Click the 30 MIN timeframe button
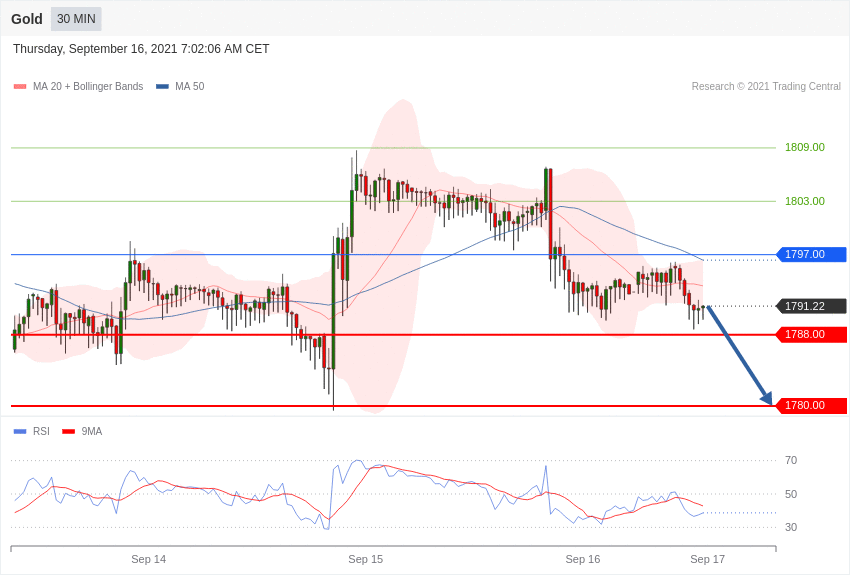This screenshot has height=576, width=850. [x=76, y=19]
